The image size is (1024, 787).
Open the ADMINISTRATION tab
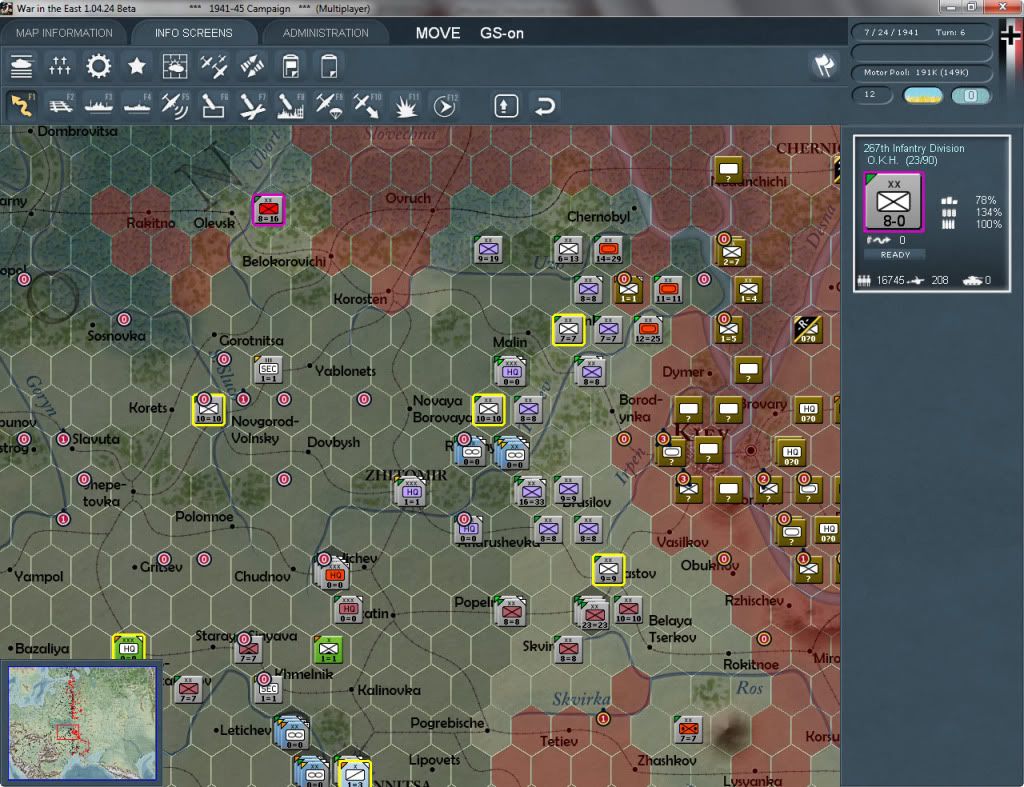click(326, 33)
